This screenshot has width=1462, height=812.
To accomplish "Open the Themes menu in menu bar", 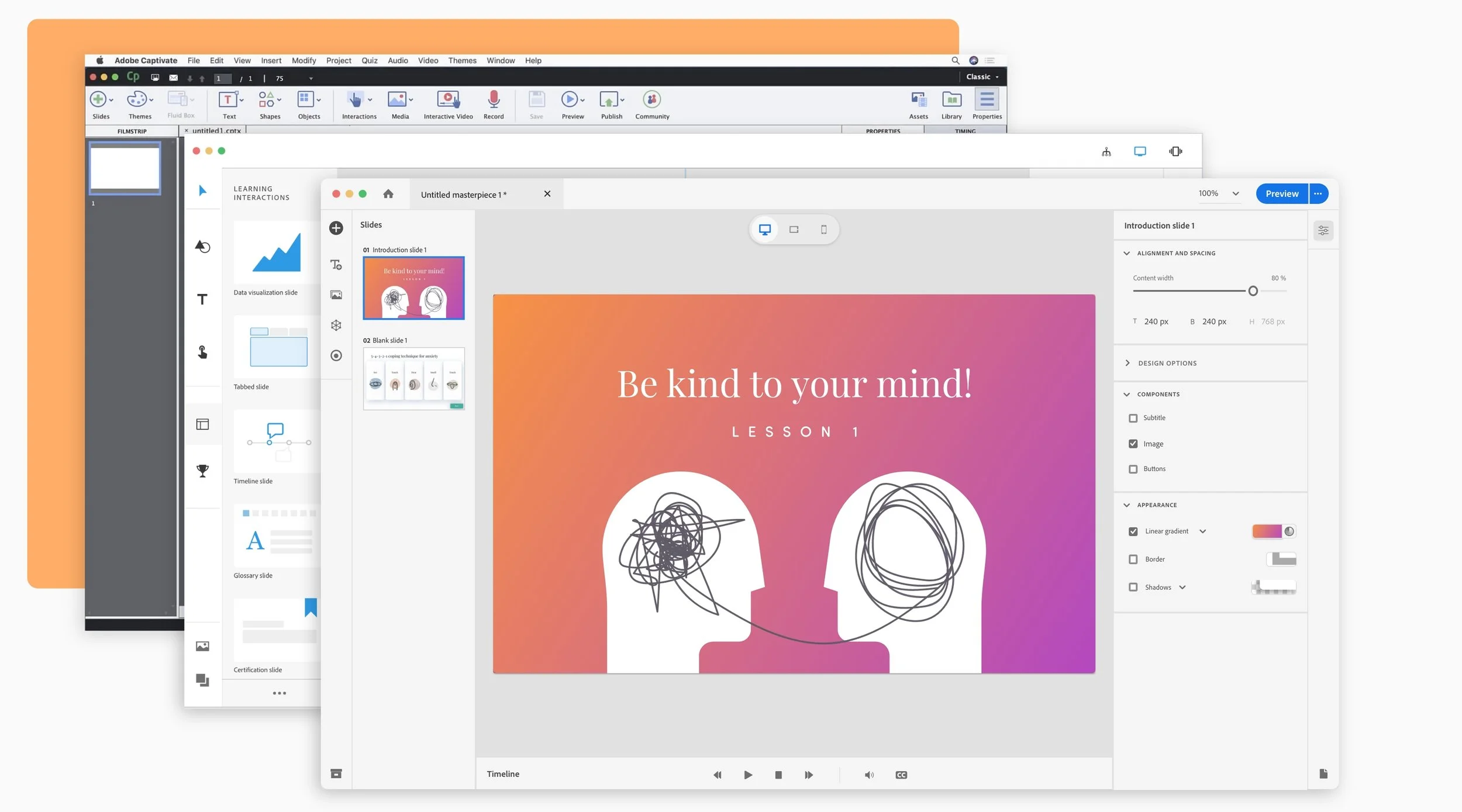I will [x=462, y=60].
